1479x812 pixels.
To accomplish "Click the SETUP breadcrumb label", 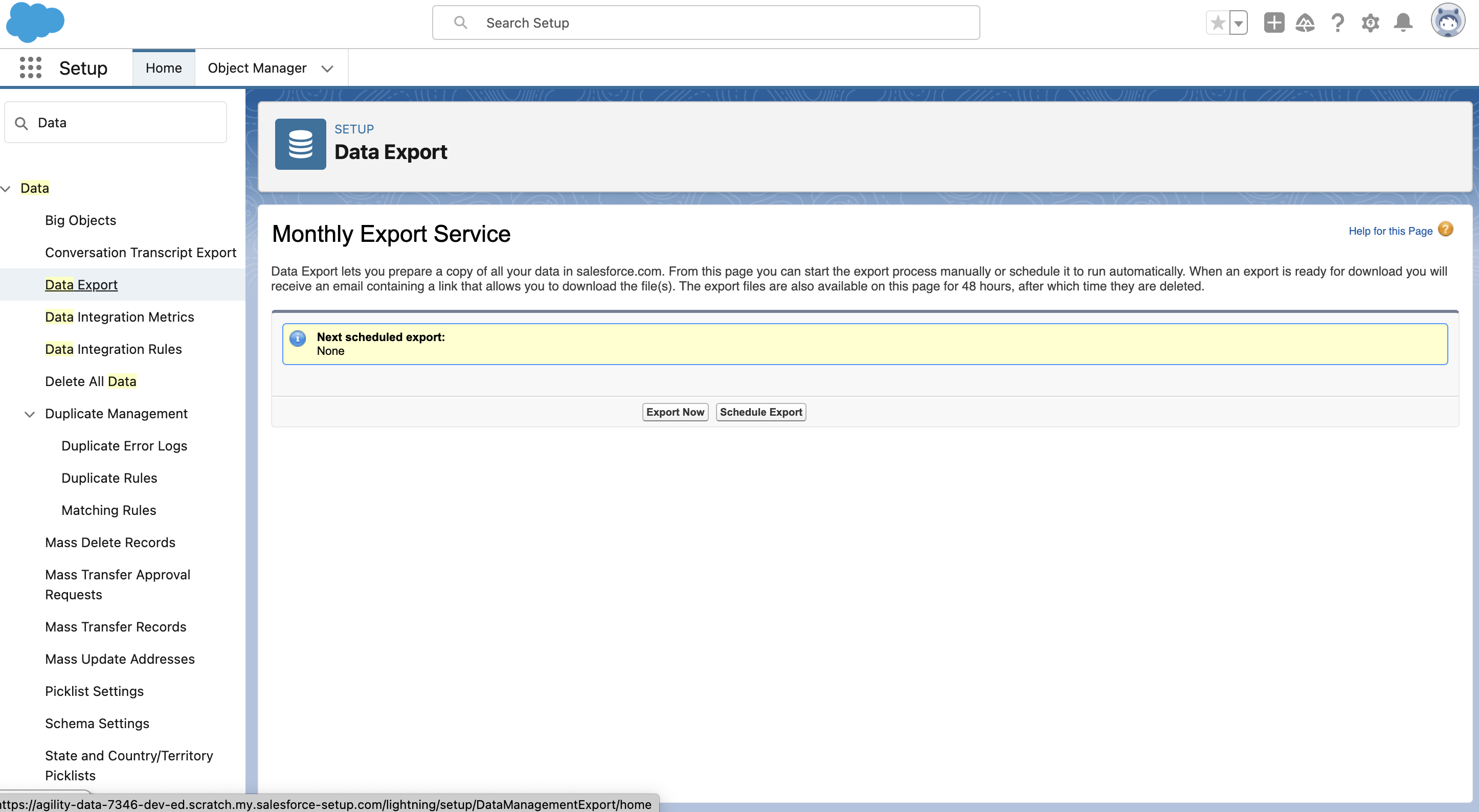I will [354, 129].
